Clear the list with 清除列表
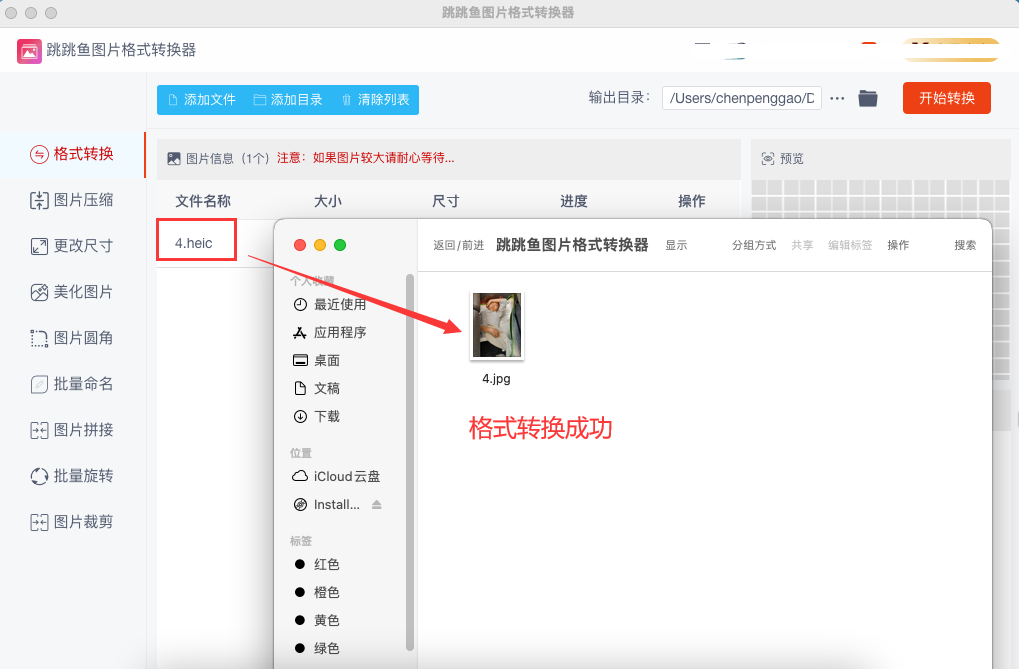 (x=375, y=100)
